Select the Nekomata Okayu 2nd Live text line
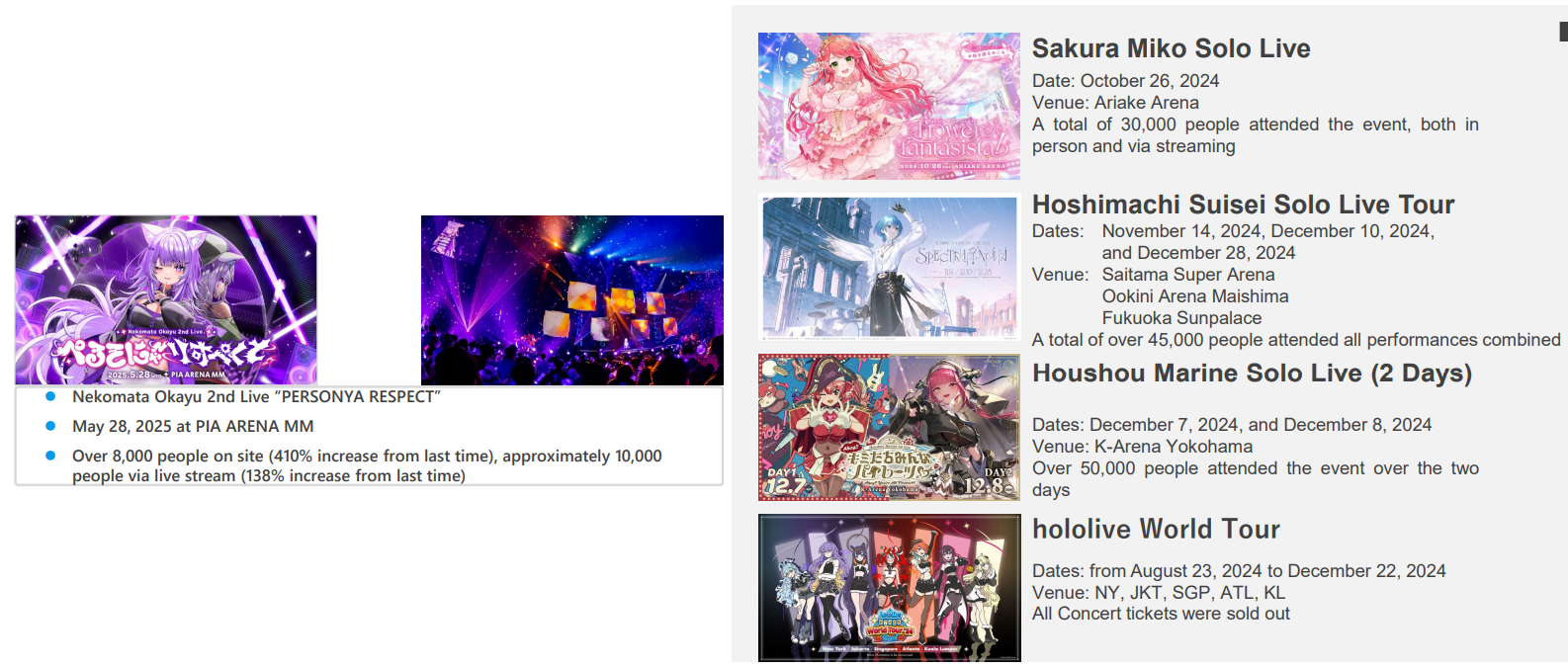 tap(256, 396)
